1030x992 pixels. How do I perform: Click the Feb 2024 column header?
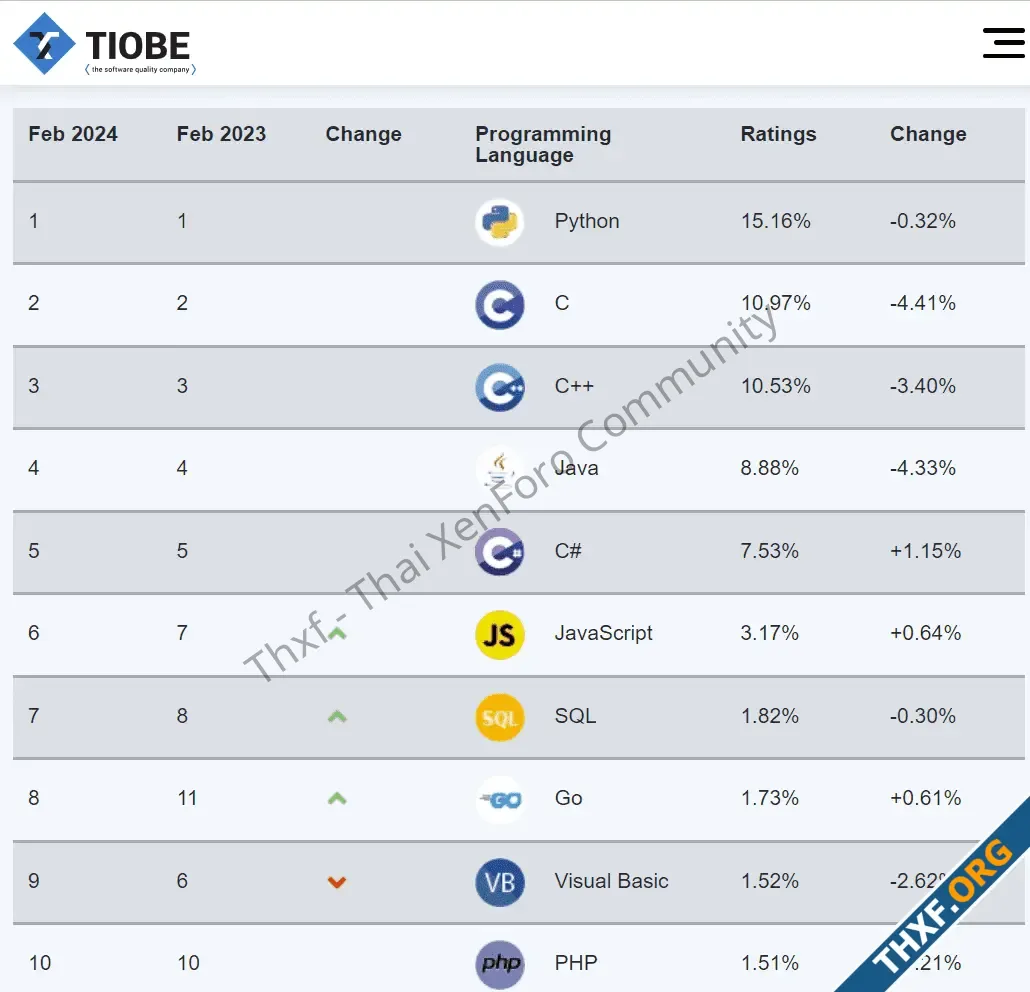click(73, 134)
